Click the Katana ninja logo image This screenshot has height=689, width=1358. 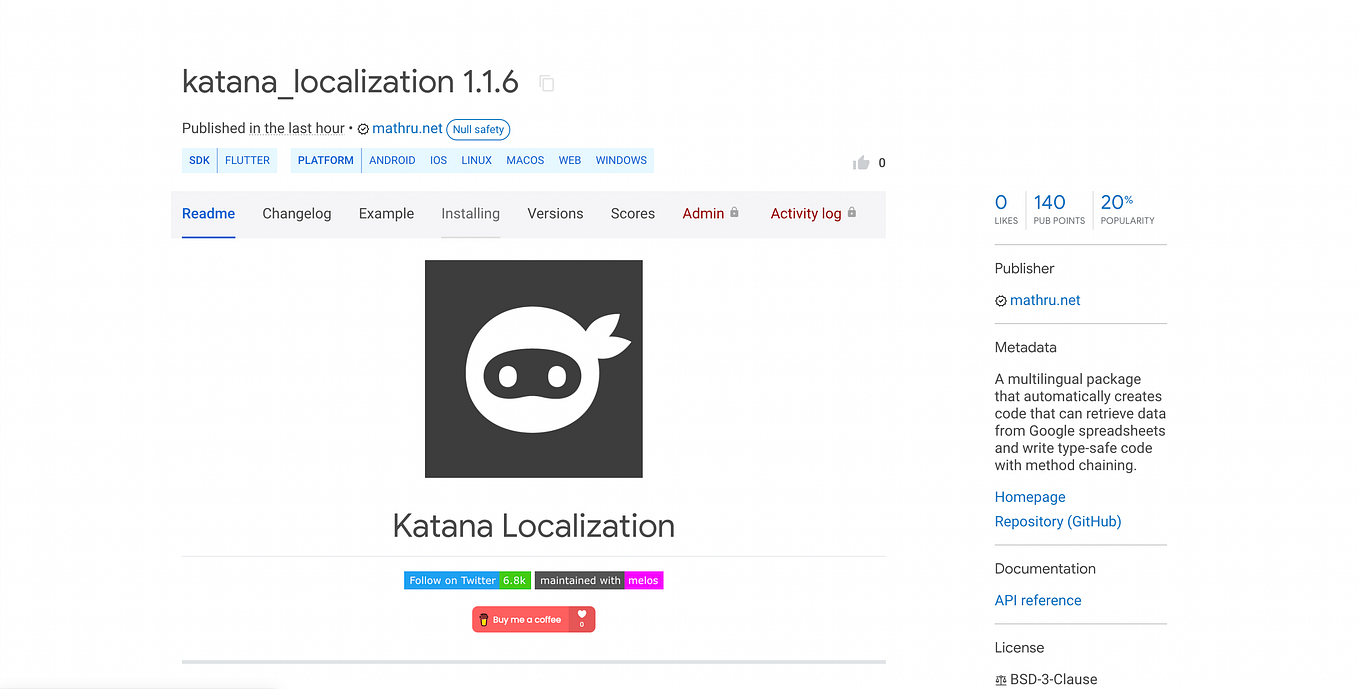pyautogui.click(x=533, y=368)
